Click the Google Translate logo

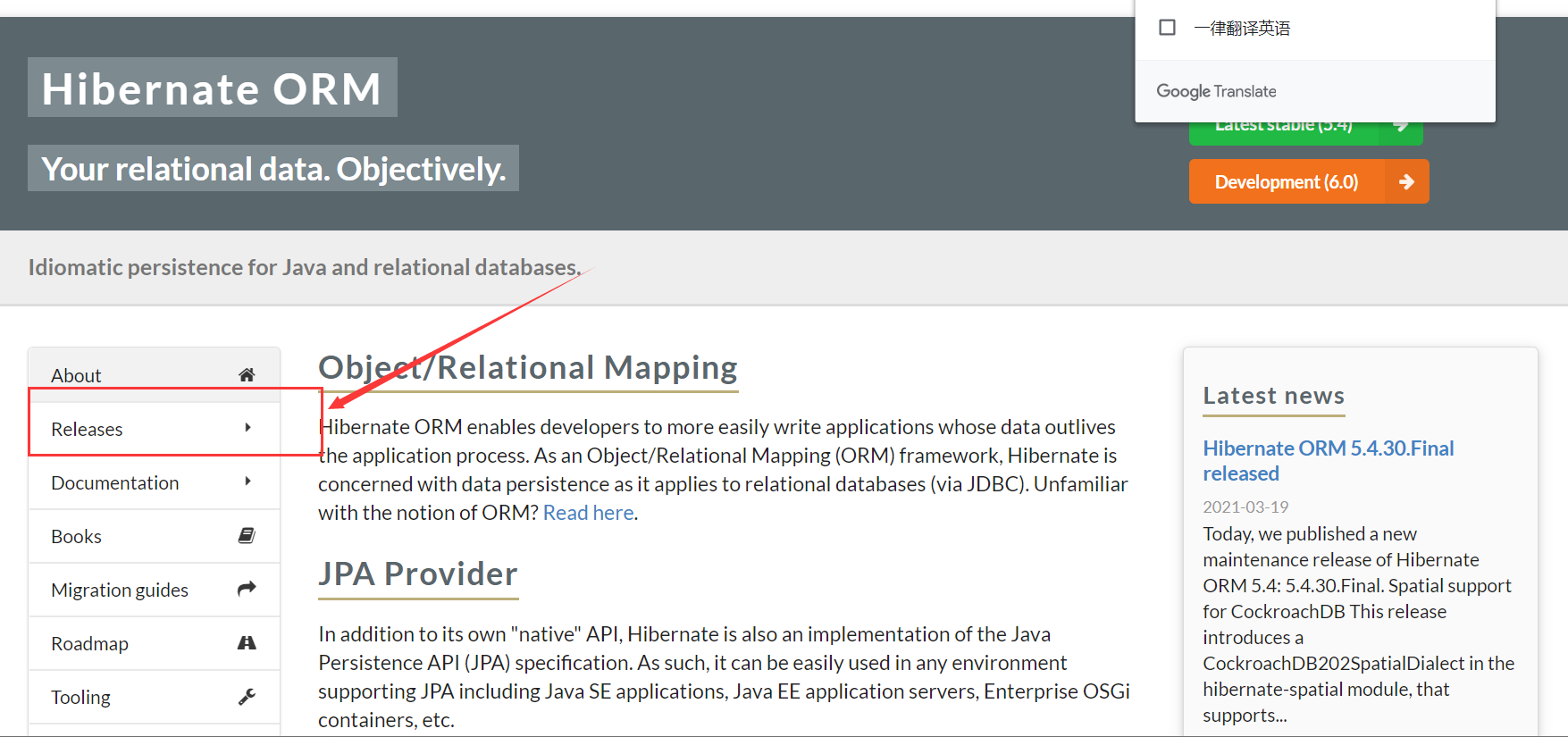1216,91
